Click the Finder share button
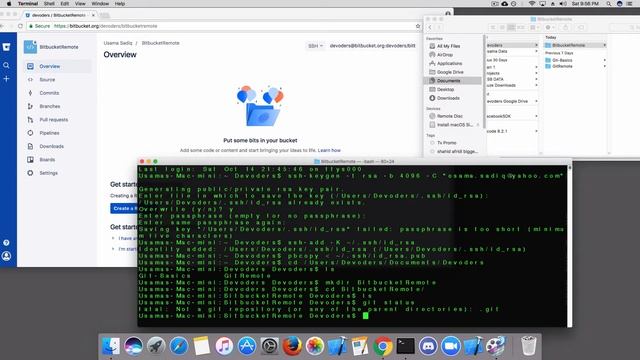Image resolution: width=640 pixels, height=360 pixels. pyautogui.click(x=565, y=27)
